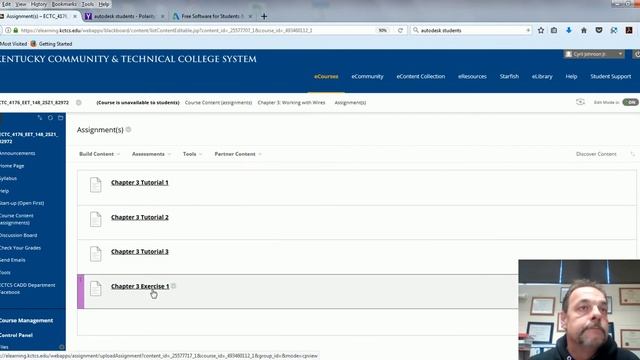Open the eLibrary tab
Screen dimensions: 640x360
point(542,76)
